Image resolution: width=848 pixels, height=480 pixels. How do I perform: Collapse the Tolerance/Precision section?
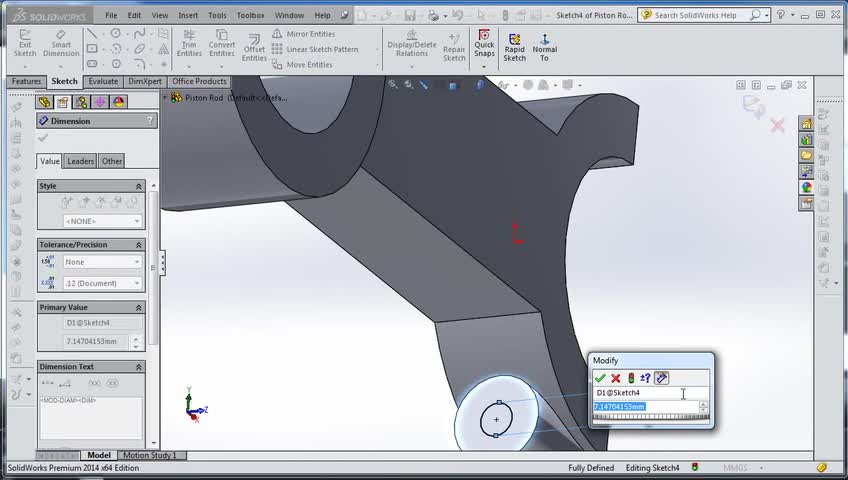138,245
